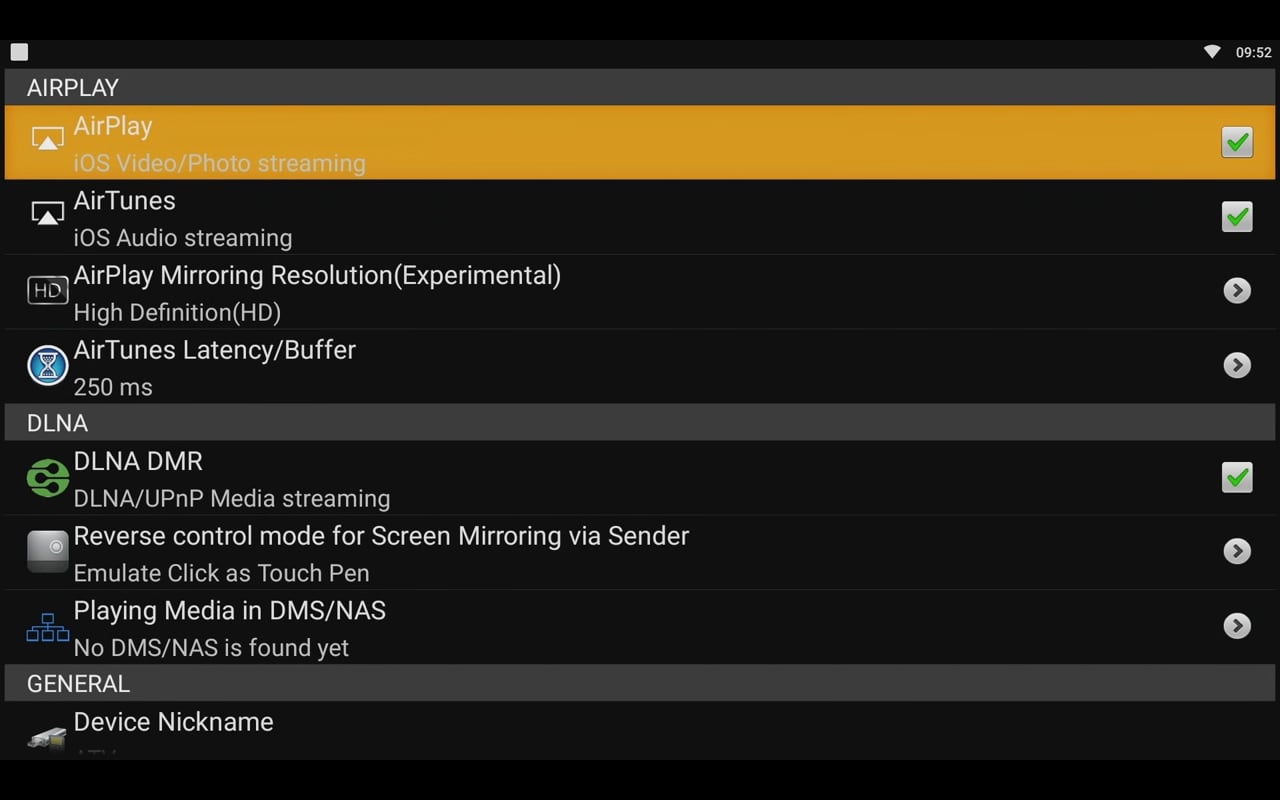Expand AirPlay Mirroring Resolution options
Image resolution: width=1280 pixels, height=800 pixels.
[x=1237, y=290]
